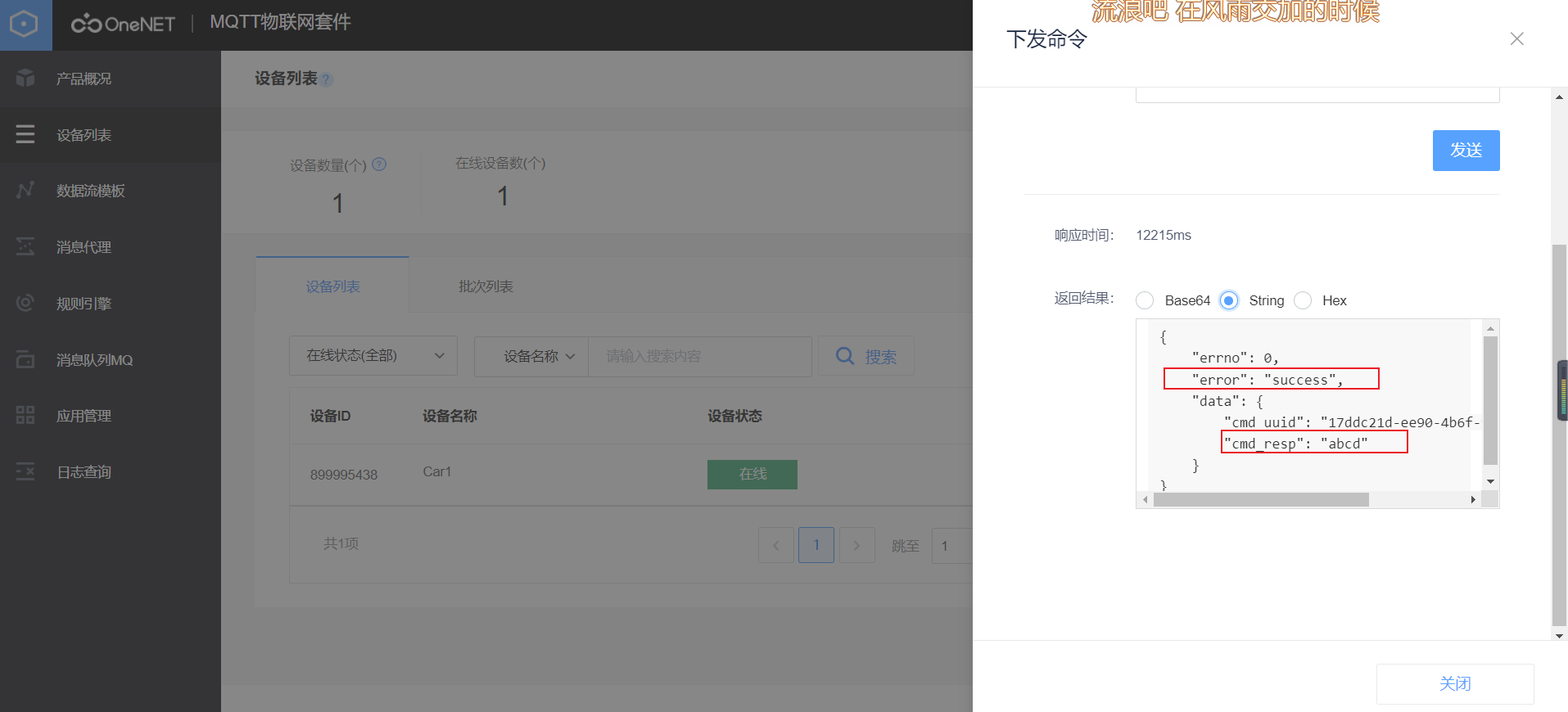
Task: Click the 搜索 button
Action: 866,356
